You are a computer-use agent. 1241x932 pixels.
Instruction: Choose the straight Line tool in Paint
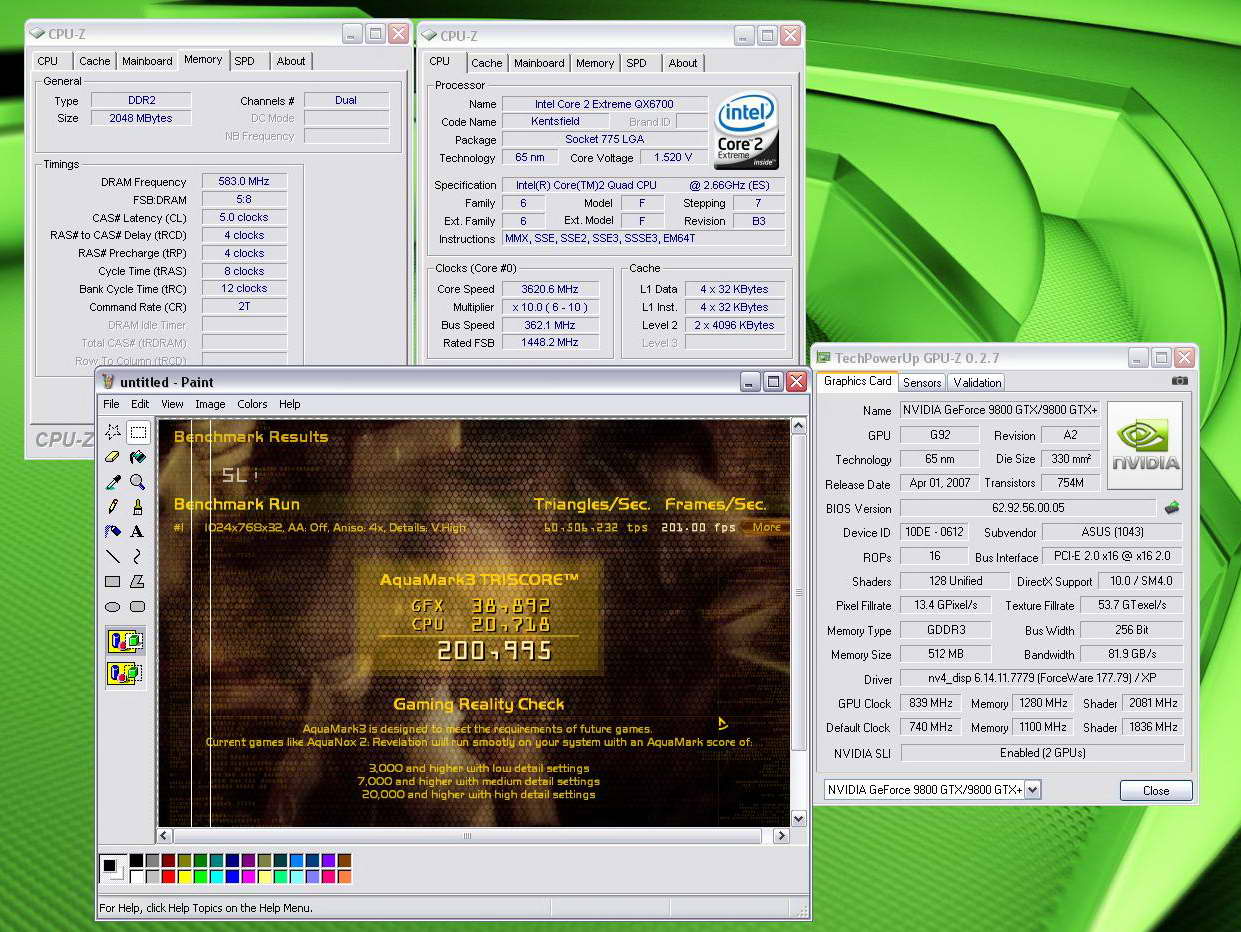pyautogui.click(x=113, y=557)
